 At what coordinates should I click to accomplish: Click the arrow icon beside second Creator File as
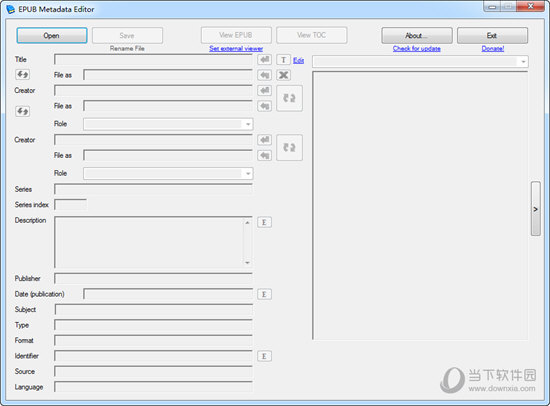(x=264, y=155)
